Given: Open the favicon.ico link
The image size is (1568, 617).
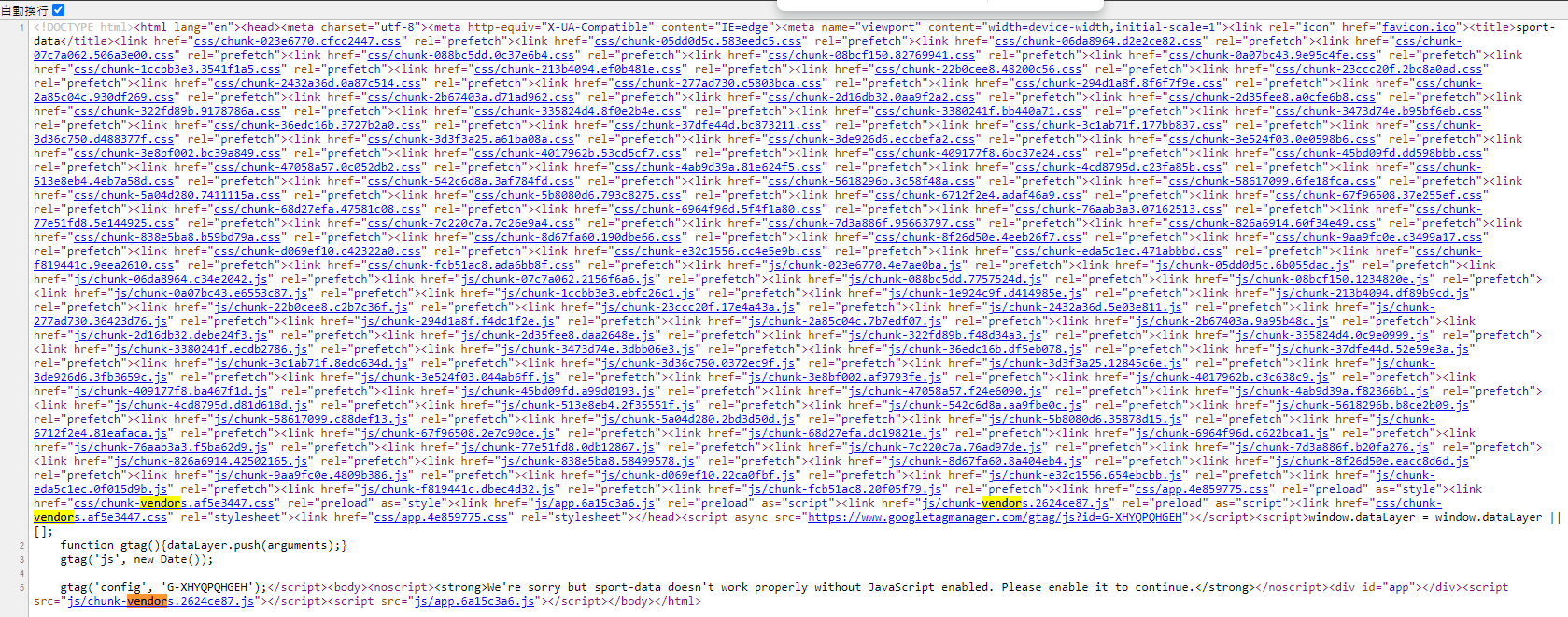Looking at the screenshot, I should point(1420,27).
